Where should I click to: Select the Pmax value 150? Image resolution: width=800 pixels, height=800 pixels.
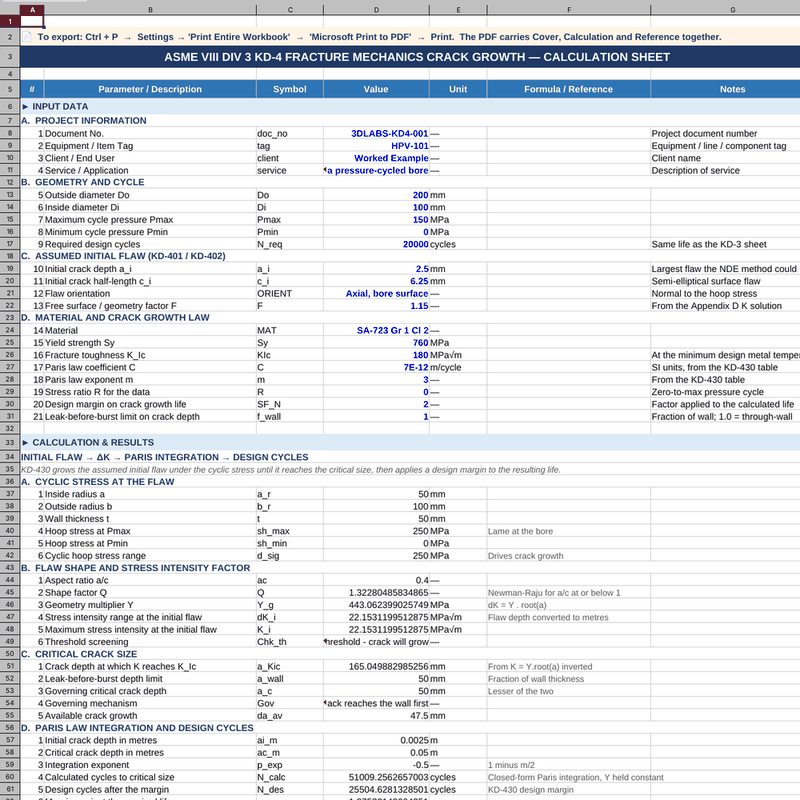[x=376, y=219]
